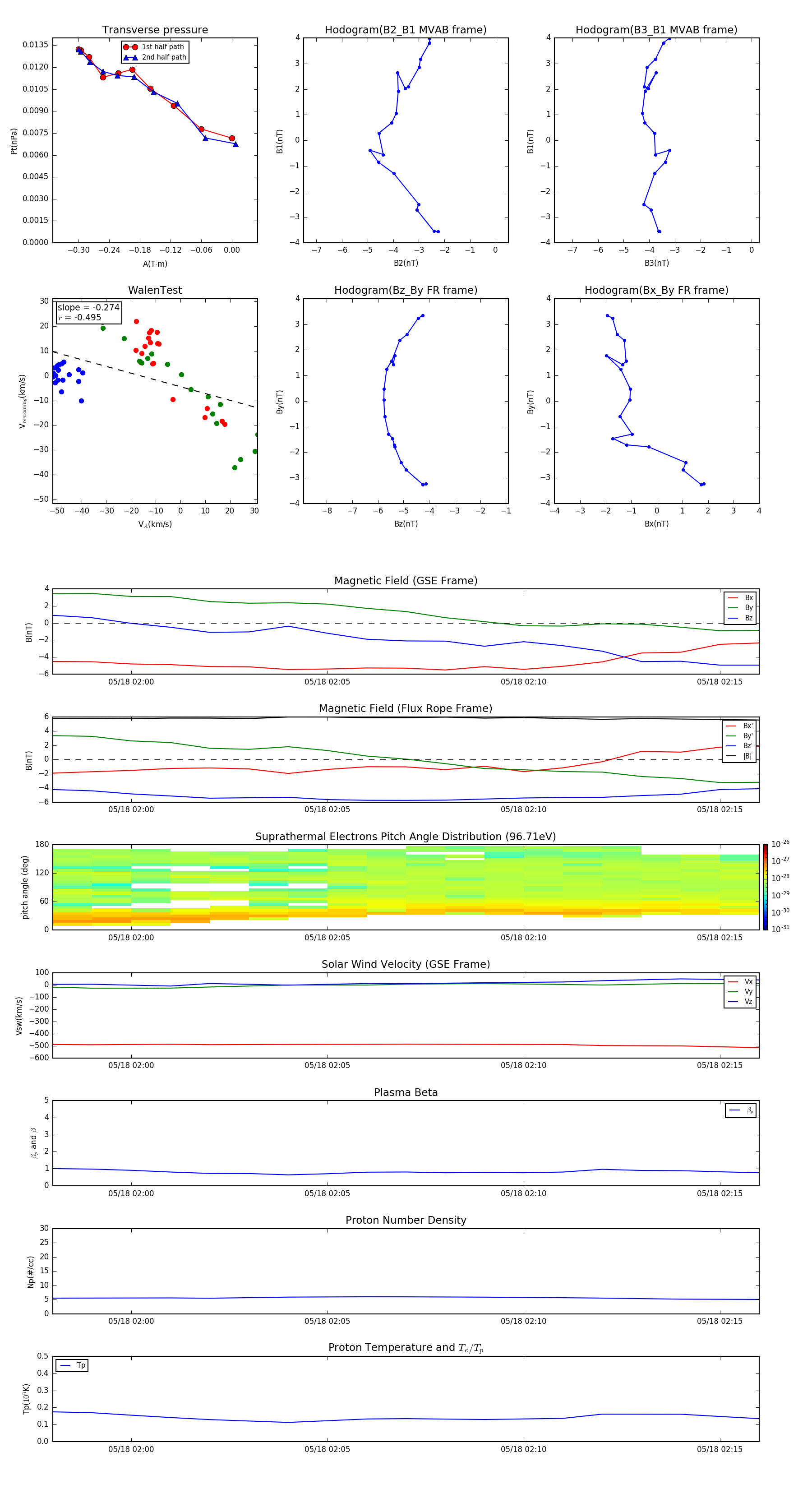Screen dimensions: 812x1489
Task: Click the 'slope = -0.274' annotation
Action: 88,308
